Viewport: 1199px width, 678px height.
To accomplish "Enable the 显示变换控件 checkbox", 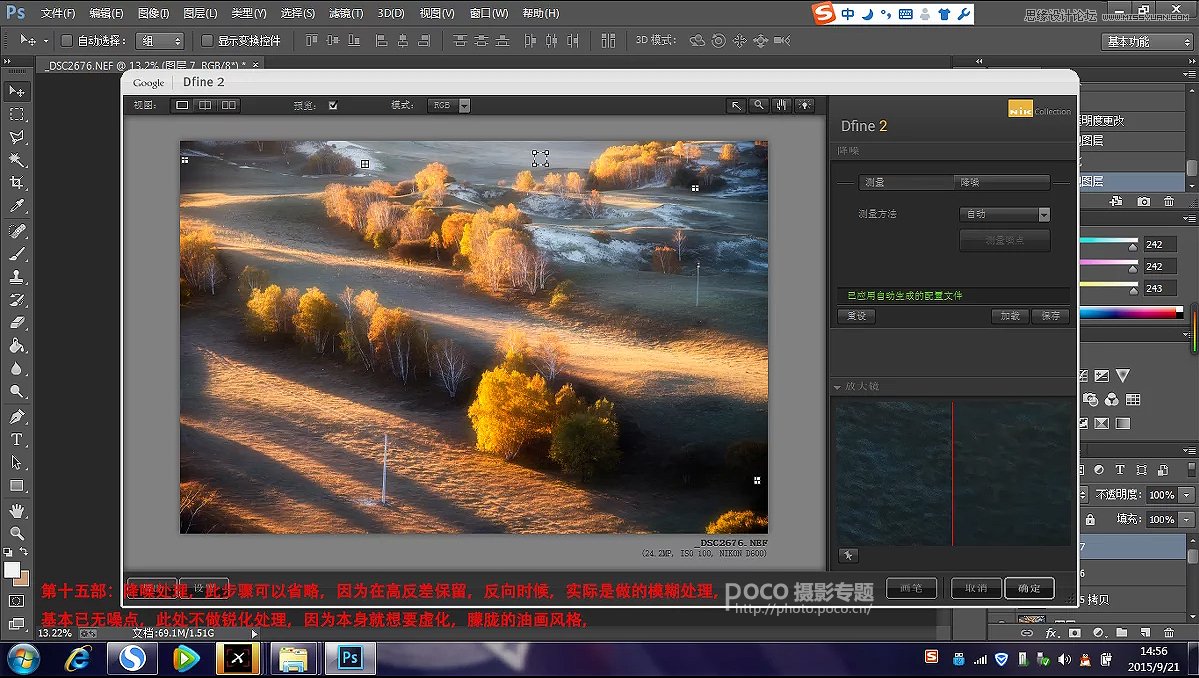I will (207, 41).
